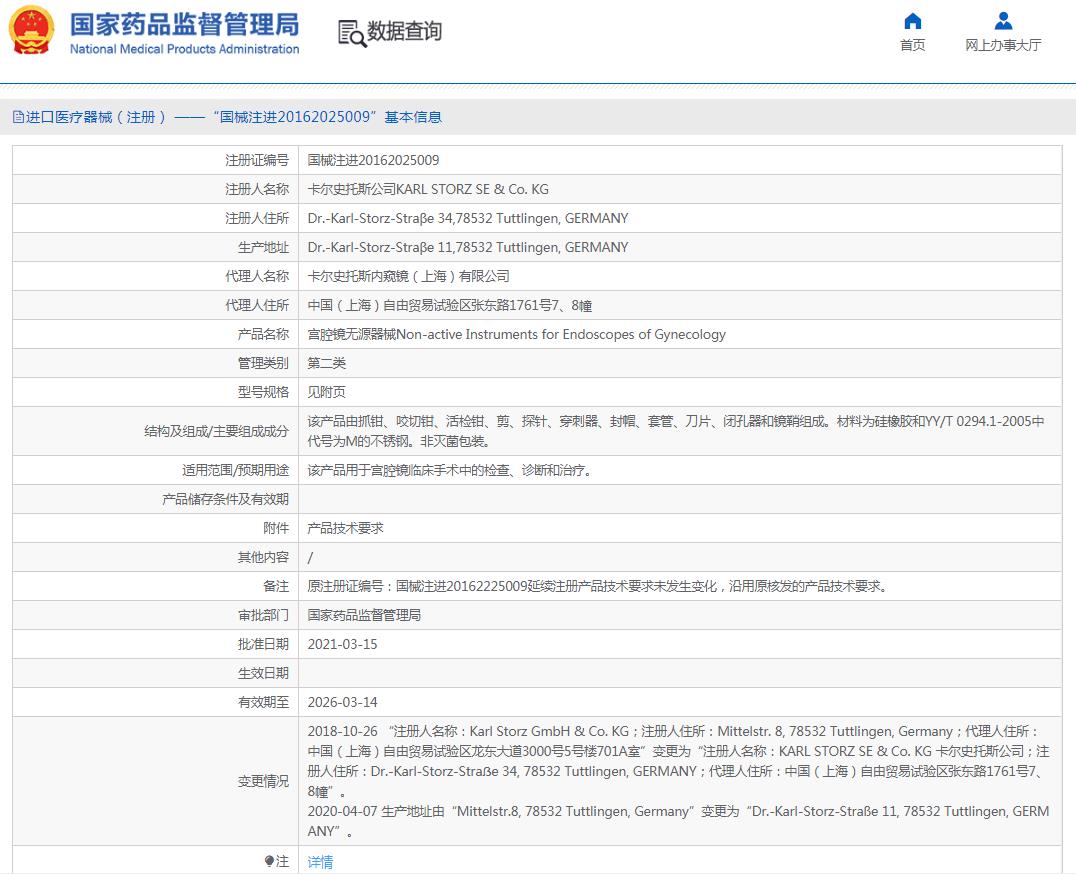1076x875 pixels.
Task: Click agent address 张东路1761号7、8幢
Action: point(449,305)
